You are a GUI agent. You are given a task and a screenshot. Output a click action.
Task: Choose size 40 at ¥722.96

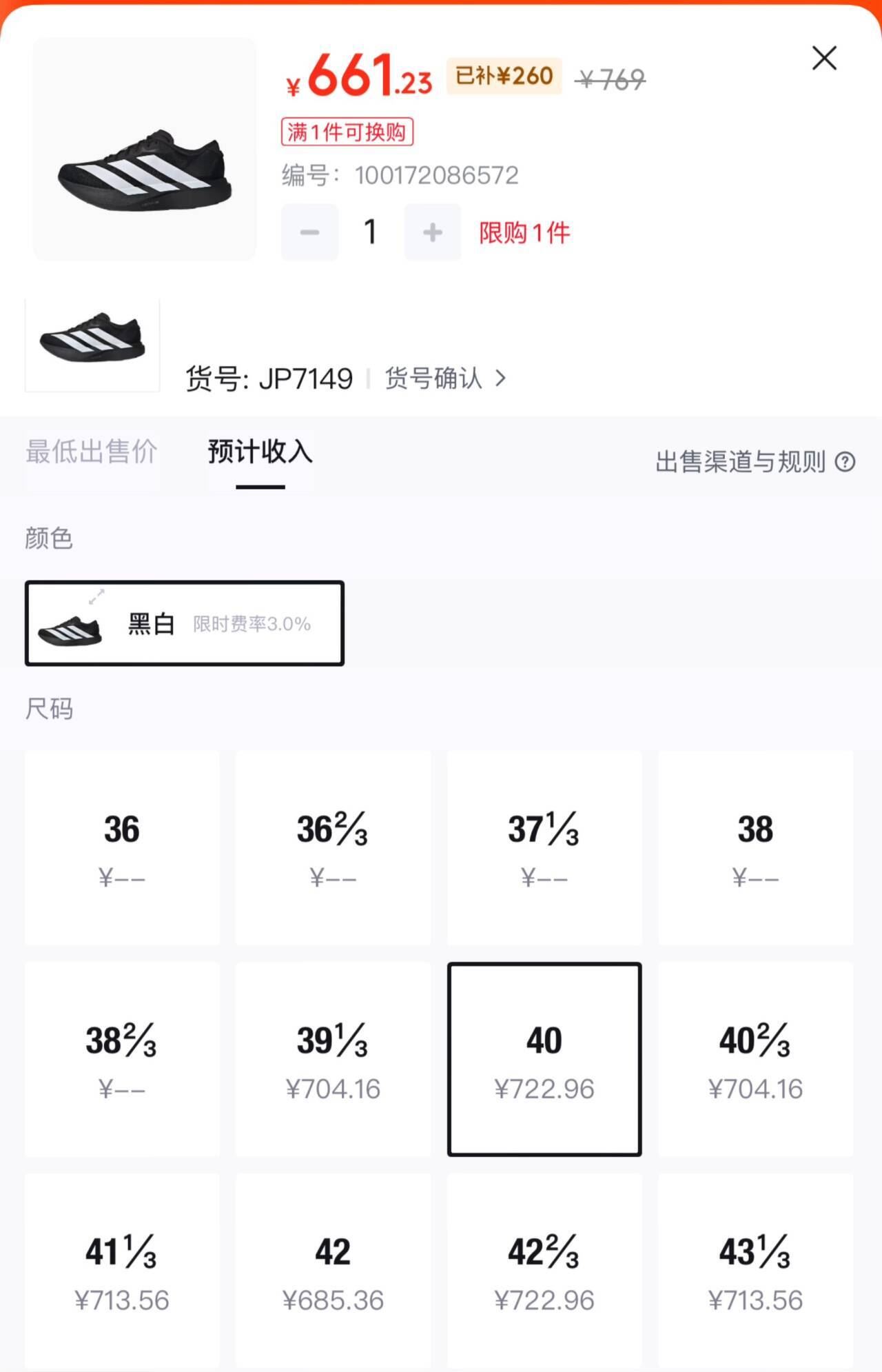click(x=544, y=1059)
